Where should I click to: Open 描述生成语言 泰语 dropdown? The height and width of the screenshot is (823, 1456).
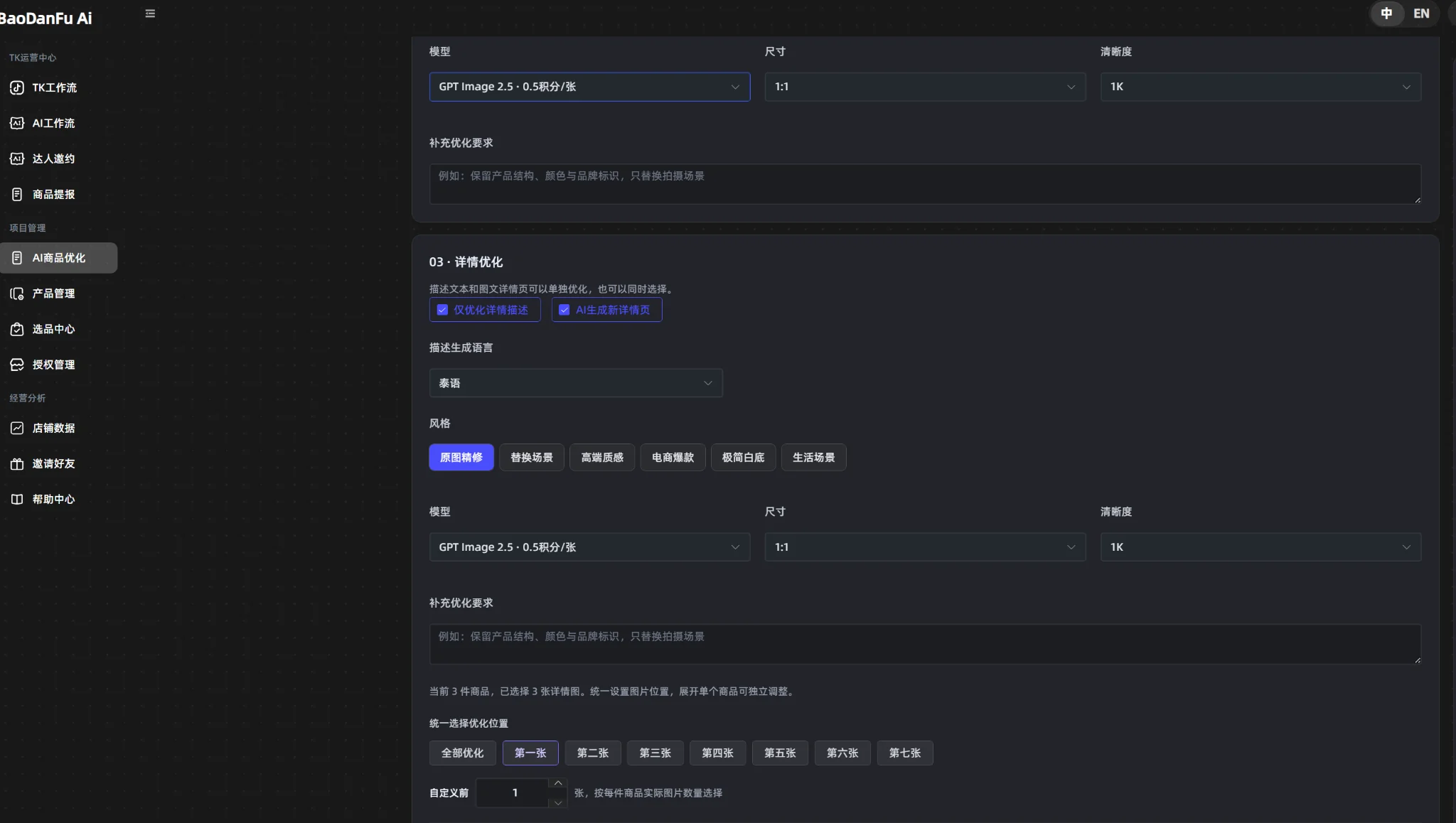576,383
